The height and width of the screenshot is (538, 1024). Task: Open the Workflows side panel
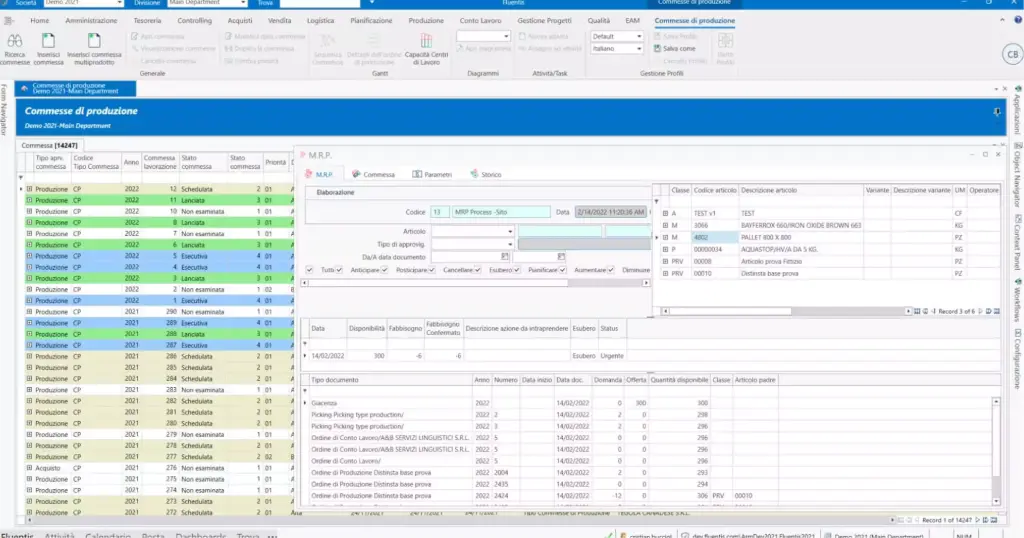click(x=1017, y=300)
